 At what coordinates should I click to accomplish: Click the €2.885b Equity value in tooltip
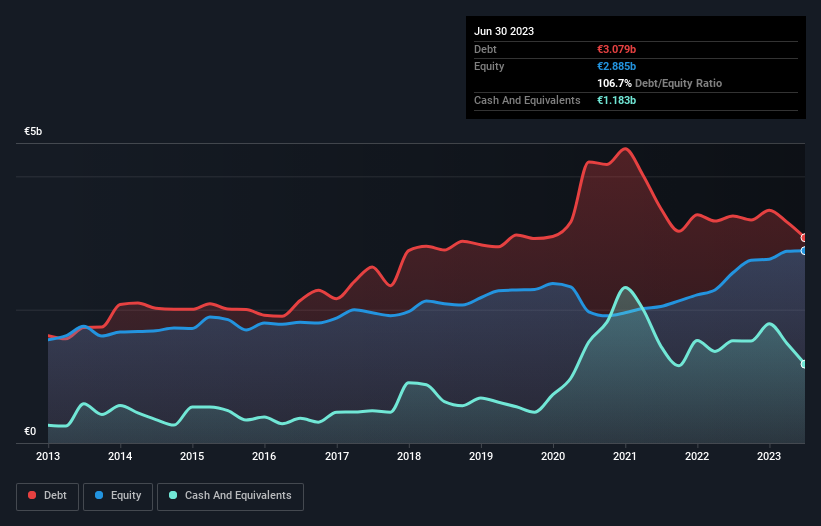pyautogui.click(x=616, y=66)
